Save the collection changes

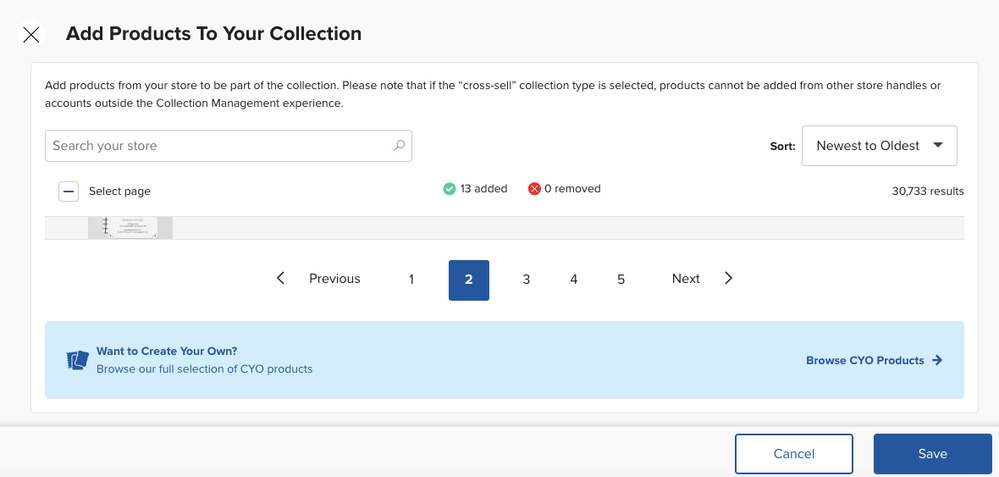(932, 454)
